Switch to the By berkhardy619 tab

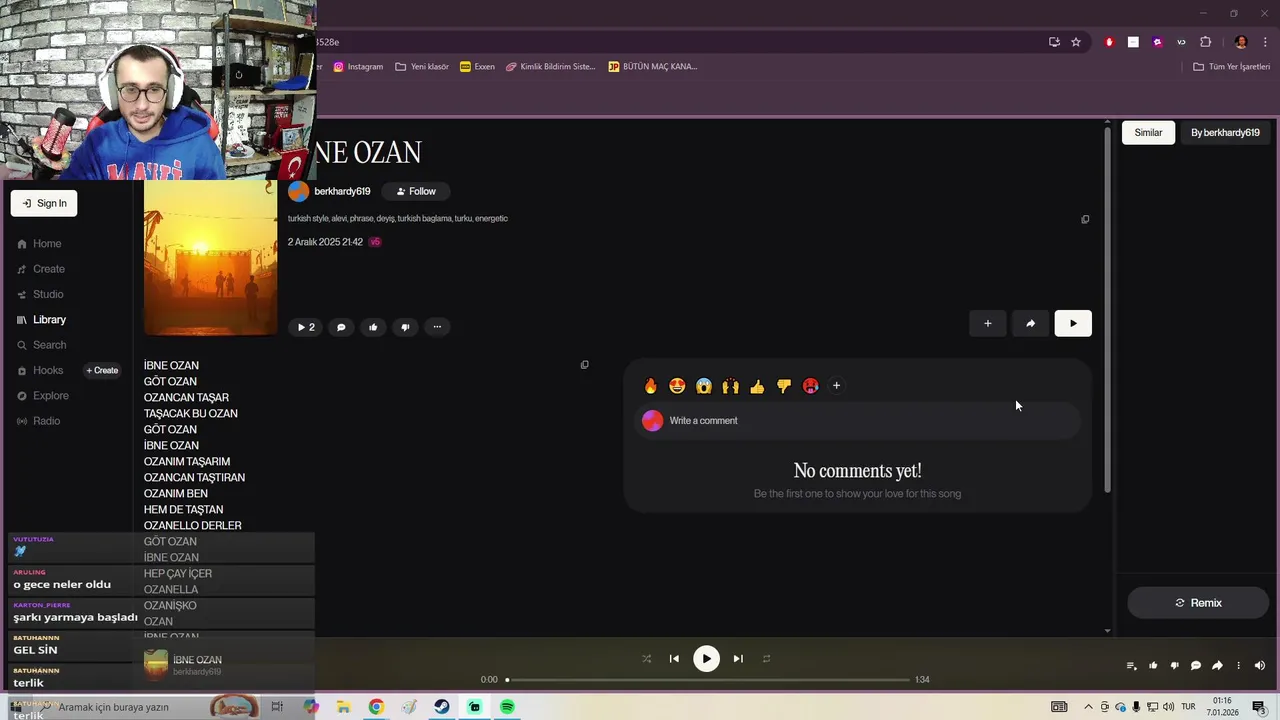coord(1225,133)
